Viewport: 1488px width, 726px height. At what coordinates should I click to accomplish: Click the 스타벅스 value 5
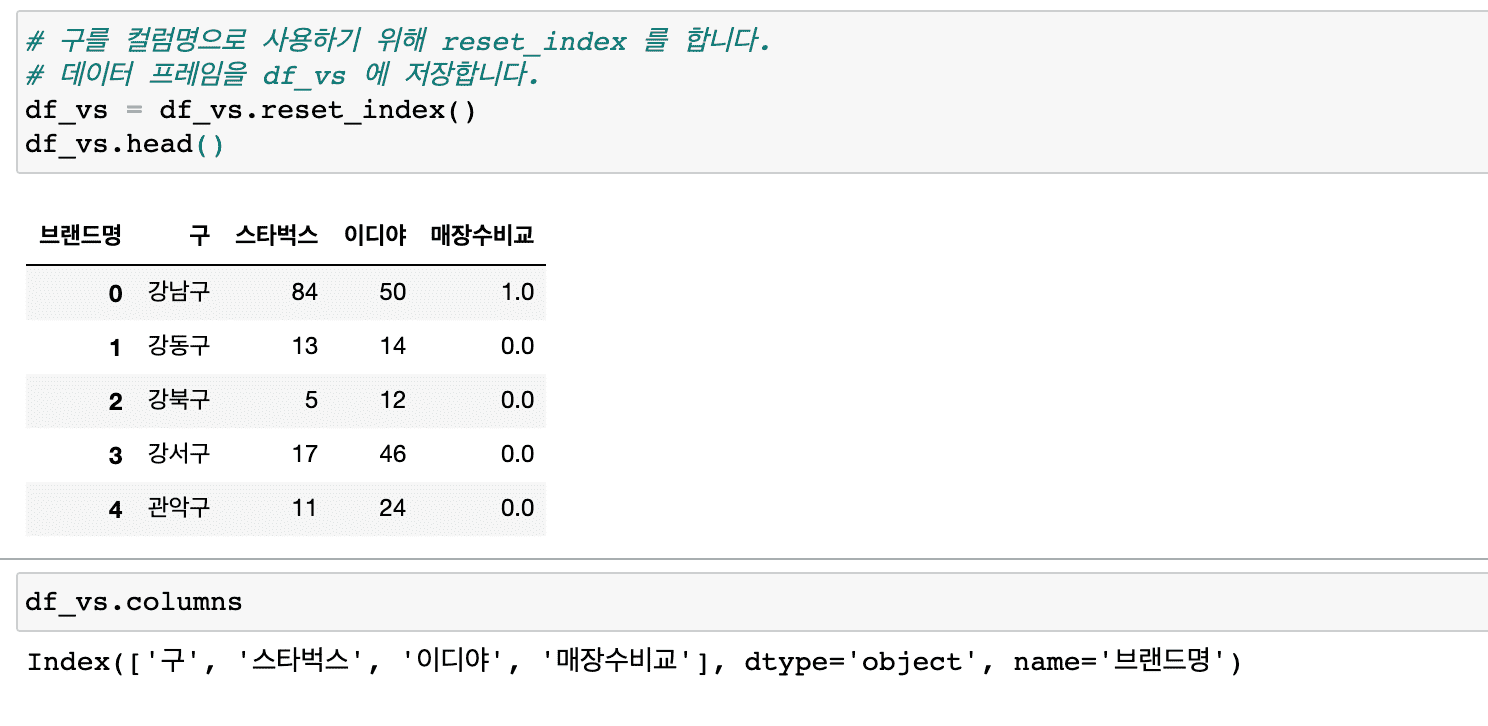coord(311,400)
